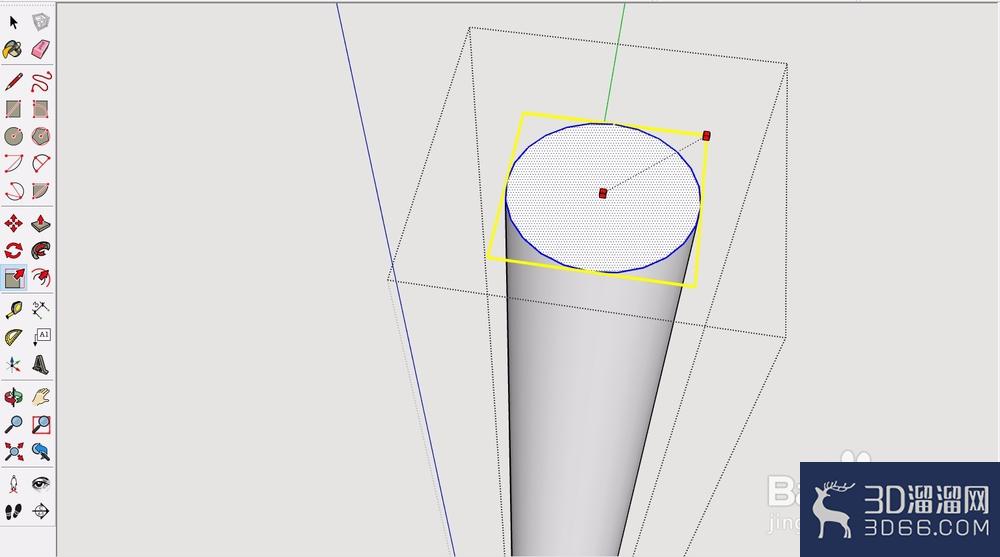Viewport: 1000px width, 557px height.
Task: Select the arrow Select tool
Action: pyautogui.click(x=13, y=23)
